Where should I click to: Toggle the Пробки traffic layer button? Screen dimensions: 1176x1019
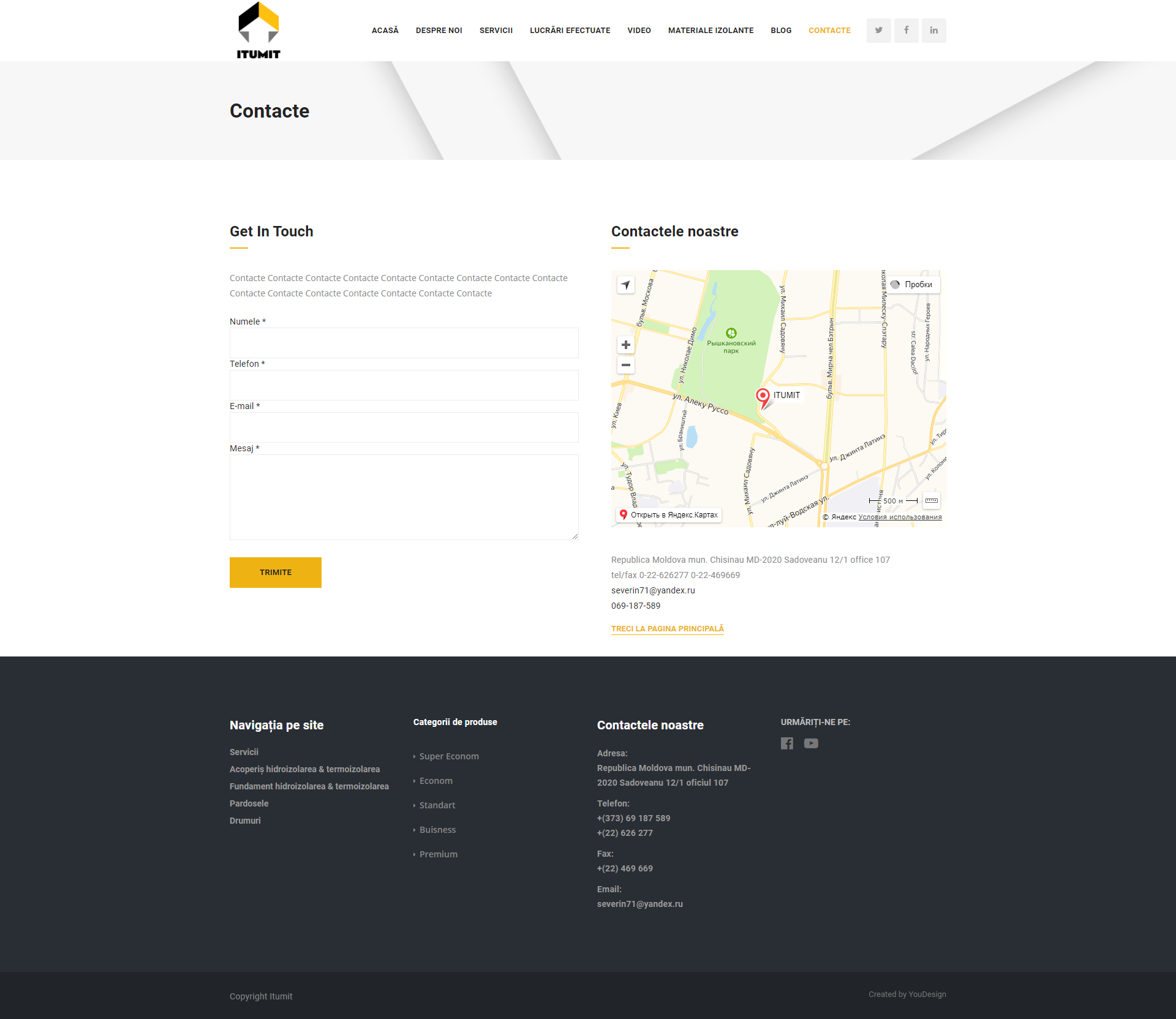tap(912, 284)
